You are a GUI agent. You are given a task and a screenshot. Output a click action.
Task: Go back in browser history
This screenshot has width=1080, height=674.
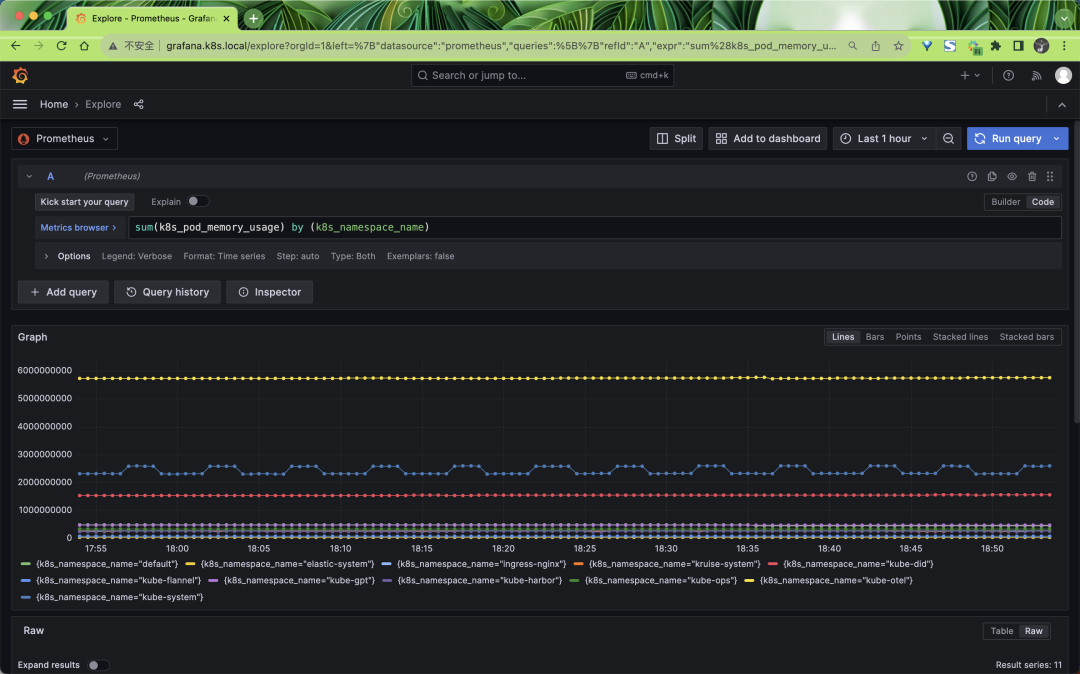pos(16,45)
